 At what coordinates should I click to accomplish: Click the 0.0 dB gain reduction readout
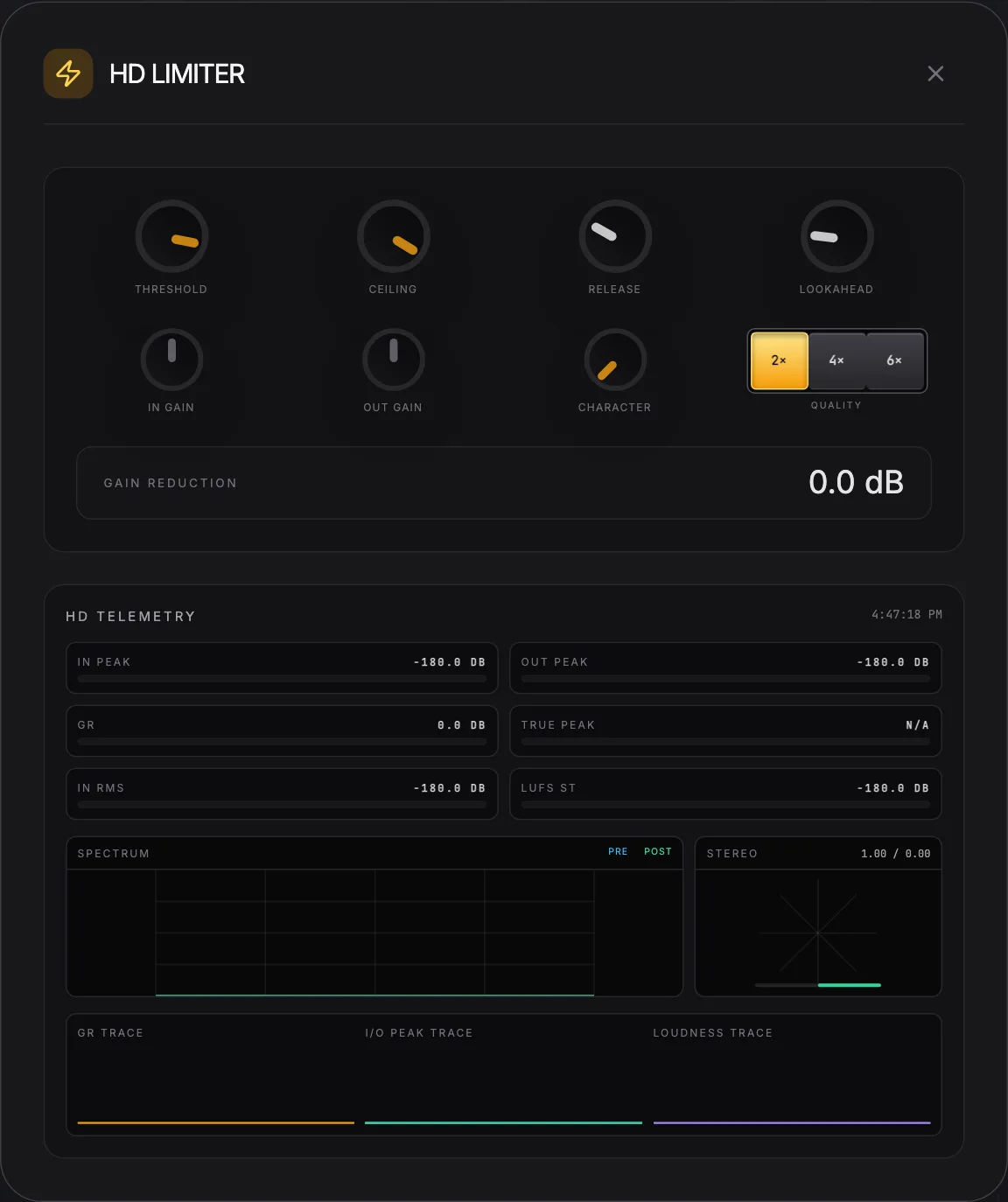(x=856, y=482)
